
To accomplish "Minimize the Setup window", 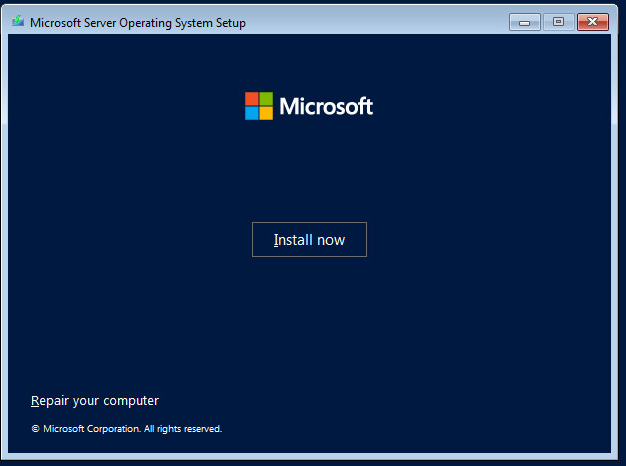I will [525, 22].
